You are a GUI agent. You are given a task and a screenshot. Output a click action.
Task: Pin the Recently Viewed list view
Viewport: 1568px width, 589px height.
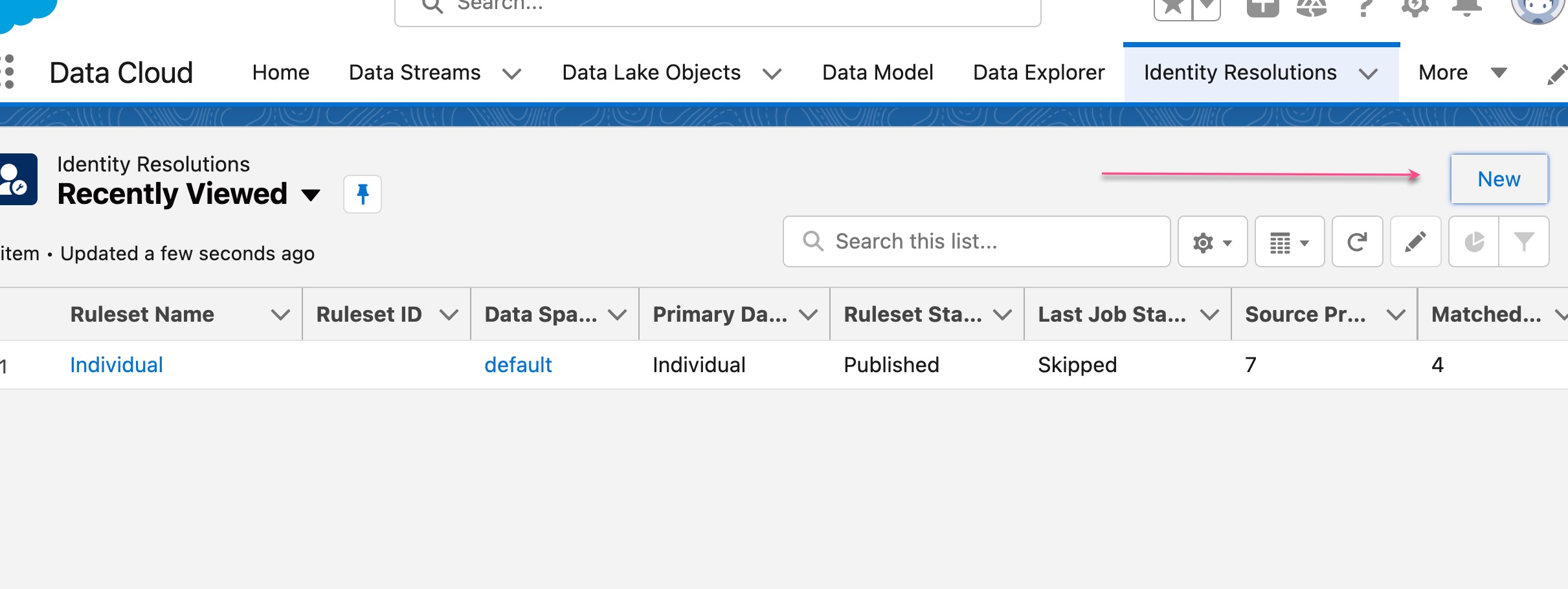point(363,194)
